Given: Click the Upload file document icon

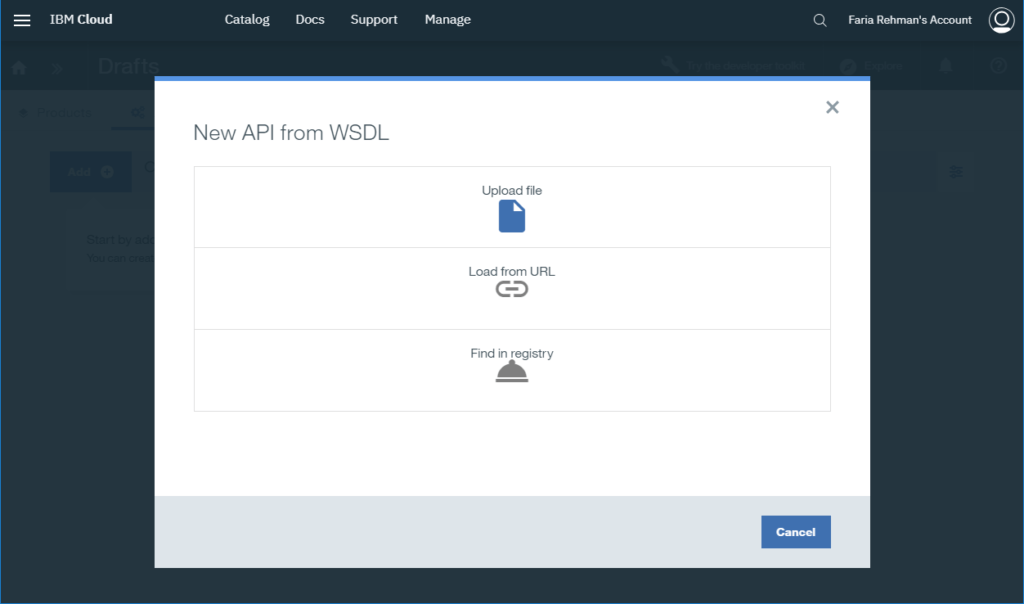Looking at the screenshot, I should click(x=511, y=215).
